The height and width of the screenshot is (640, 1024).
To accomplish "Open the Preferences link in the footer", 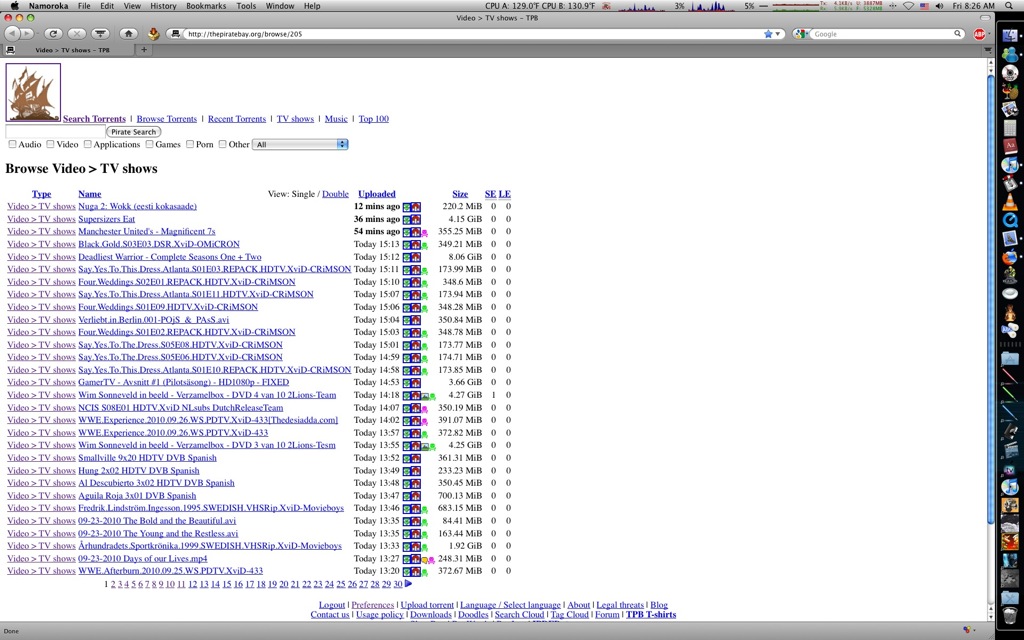I will pos(373,605).
